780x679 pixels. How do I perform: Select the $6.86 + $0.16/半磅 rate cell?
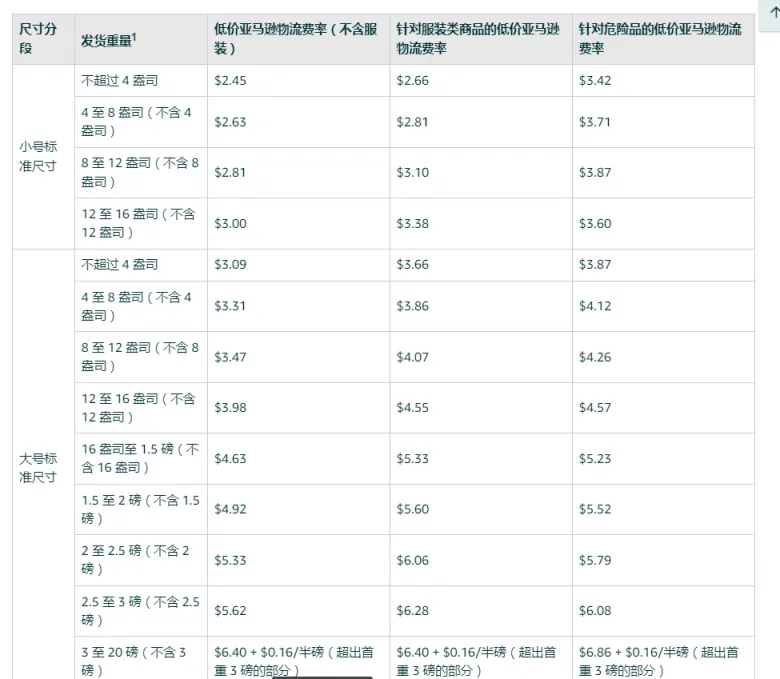[x=663, y=658]
